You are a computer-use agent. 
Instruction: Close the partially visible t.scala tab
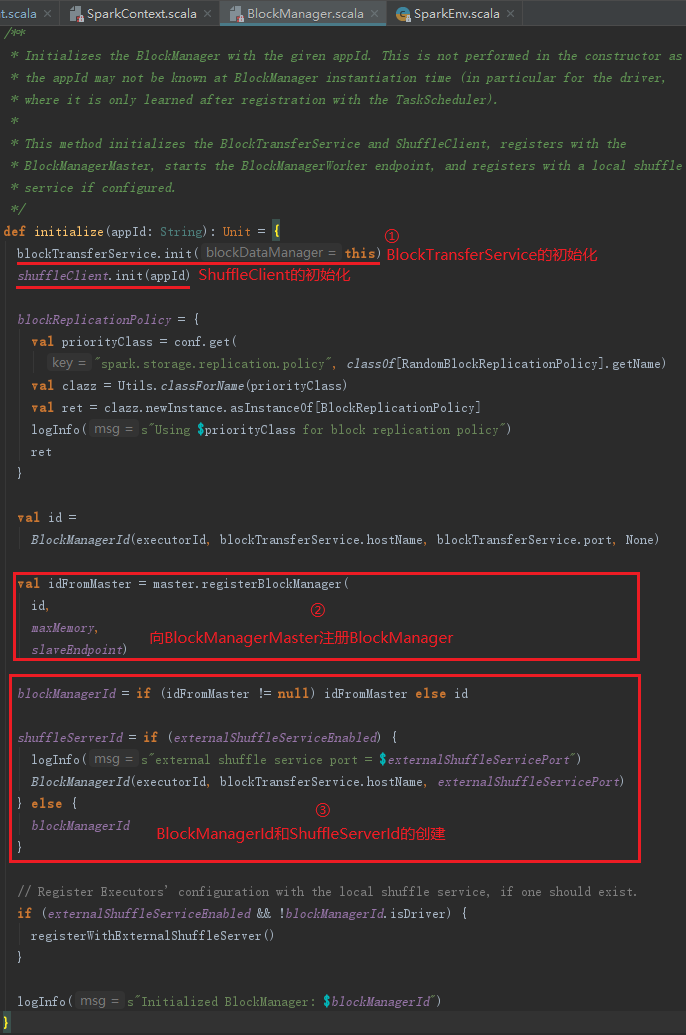pos(48,13)
